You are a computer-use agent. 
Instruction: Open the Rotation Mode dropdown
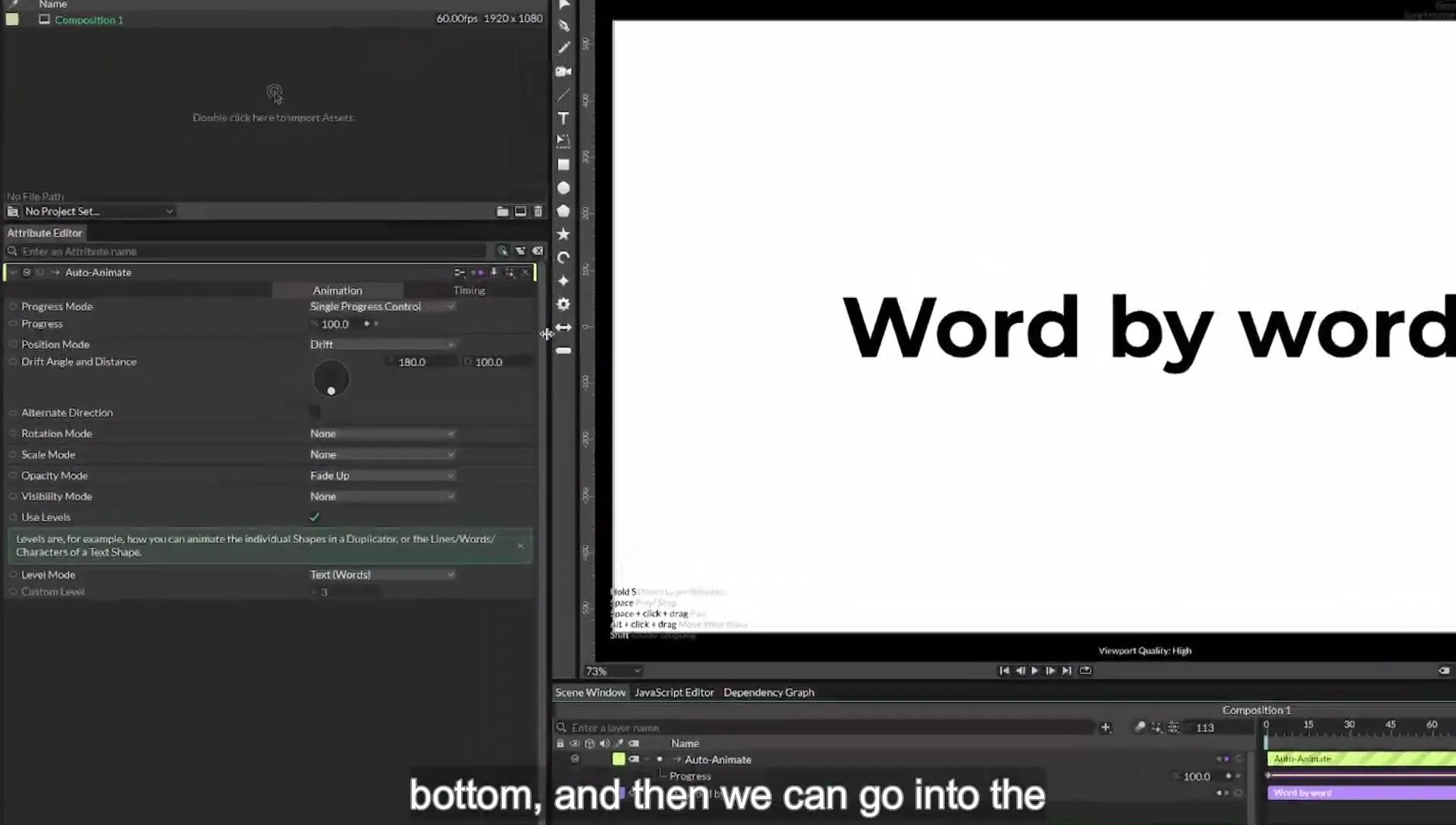point(382,434)
